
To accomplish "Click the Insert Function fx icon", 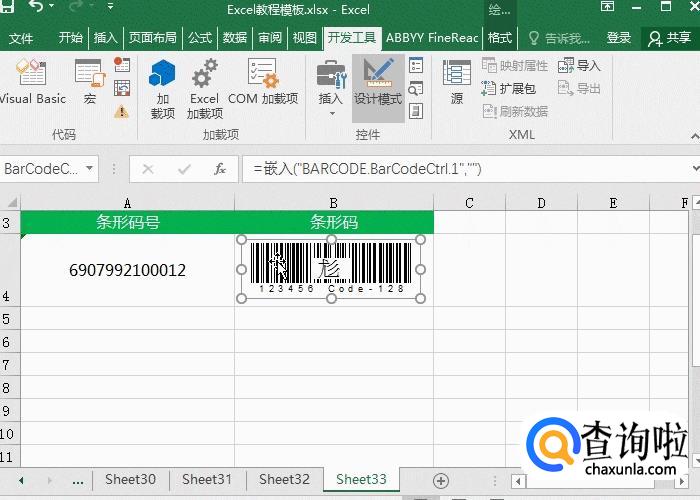I will (220, 169).
